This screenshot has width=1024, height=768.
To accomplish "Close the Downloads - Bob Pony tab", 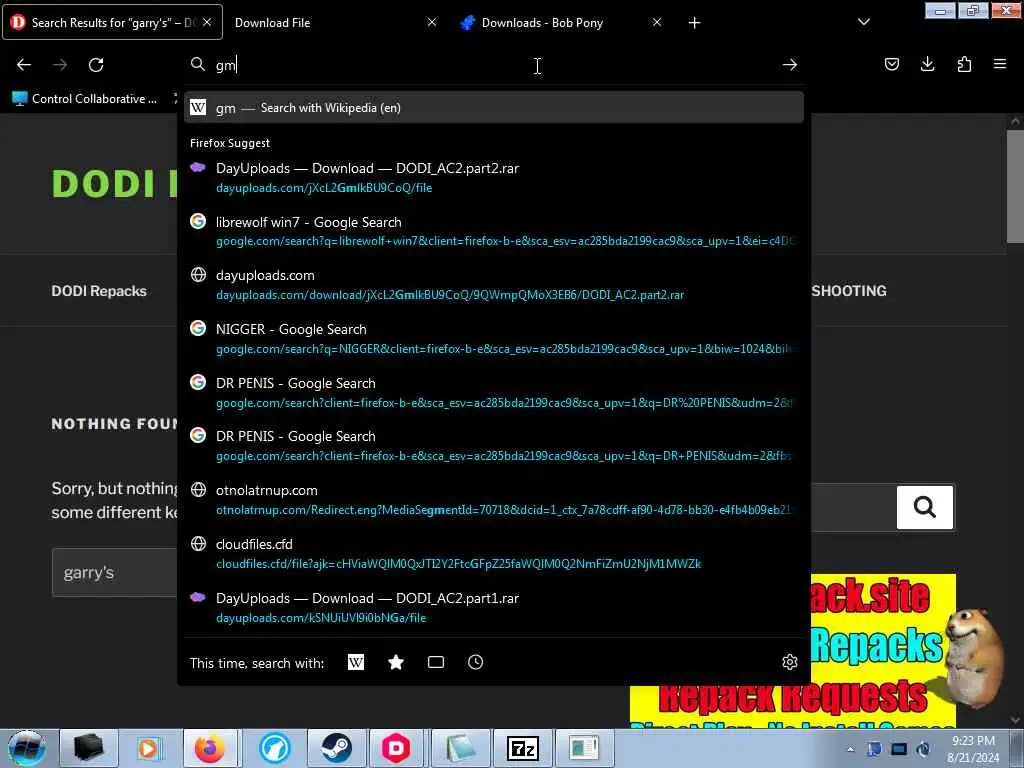I will pos(657,22).
